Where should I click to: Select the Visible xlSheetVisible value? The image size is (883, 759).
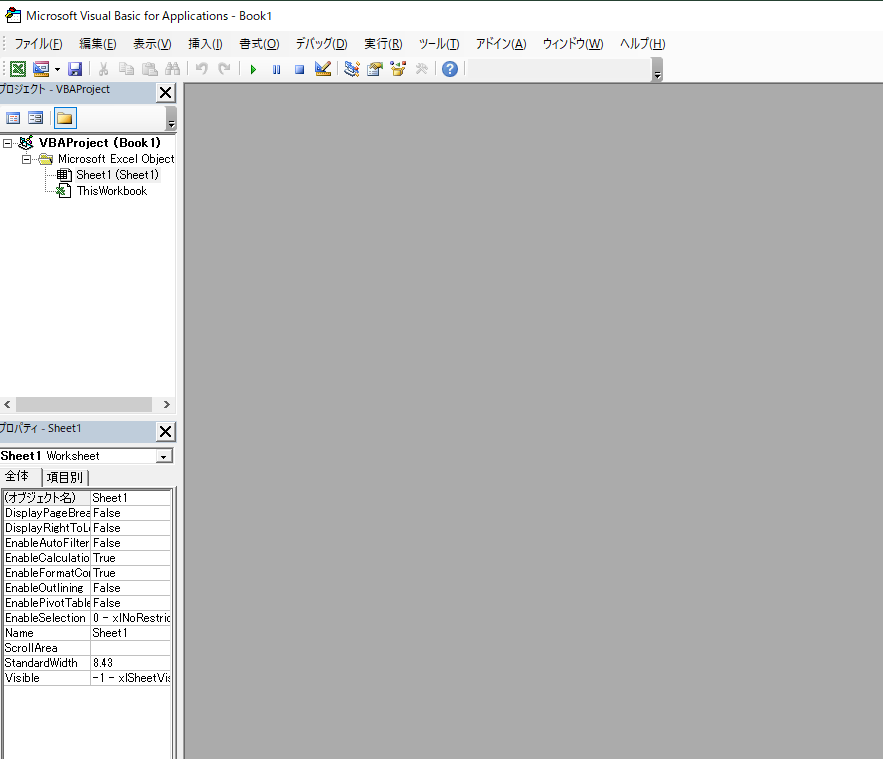click(131, 678)
